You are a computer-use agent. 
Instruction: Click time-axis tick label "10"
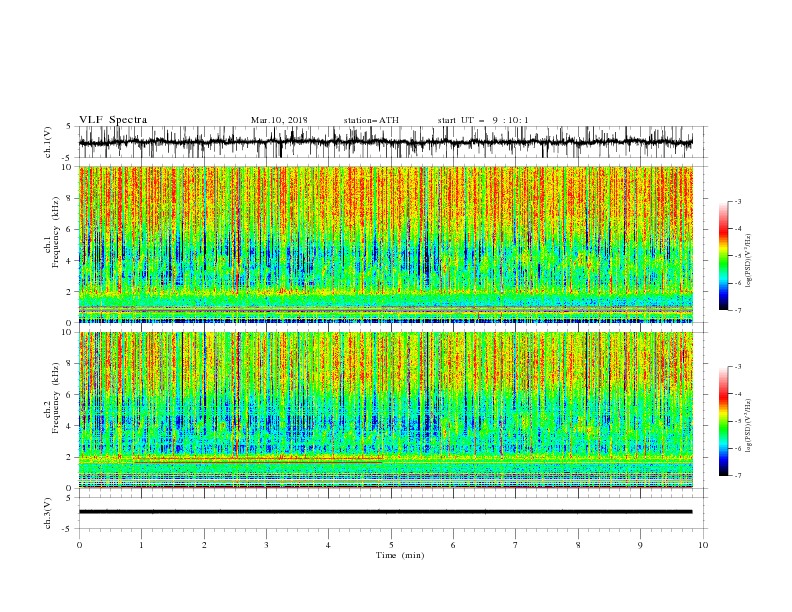pos(703,545)
